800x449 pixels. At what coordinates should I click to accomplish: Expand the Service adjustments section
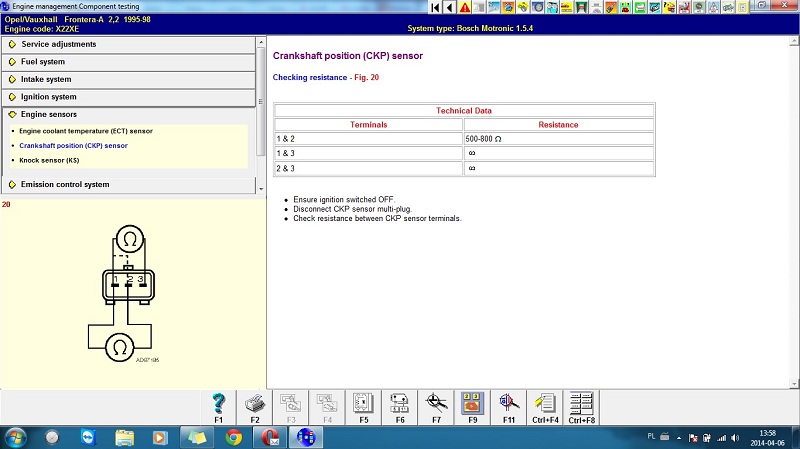pos(58,44)
